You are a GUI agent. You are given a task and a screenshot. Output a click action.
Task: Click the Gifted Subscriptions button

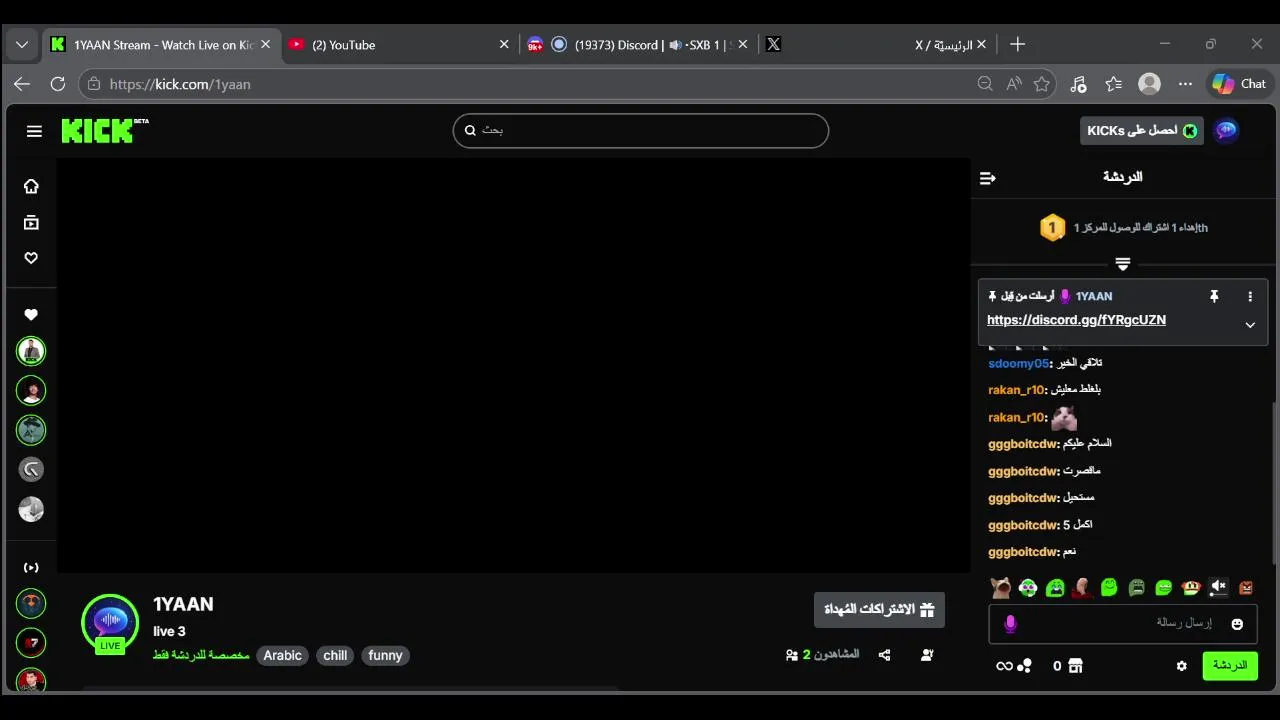[x=879, y=609]
